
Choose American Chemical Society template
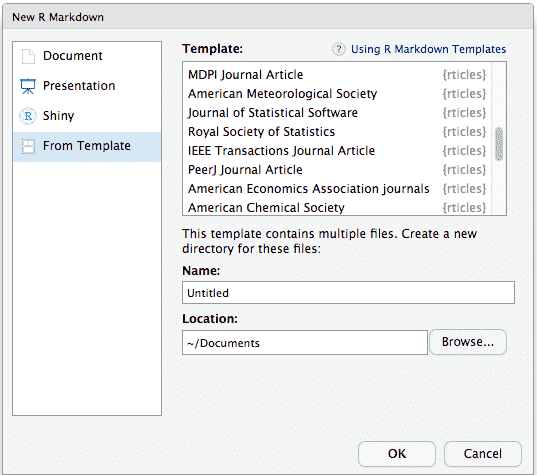(337, 207)
